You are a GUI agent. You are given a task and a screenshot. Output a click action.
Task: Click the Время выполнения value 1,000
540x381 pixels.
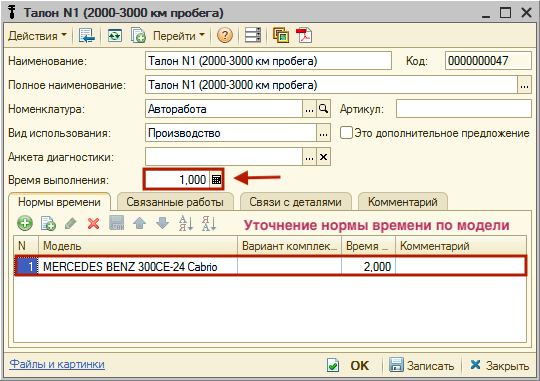point(177,179)
